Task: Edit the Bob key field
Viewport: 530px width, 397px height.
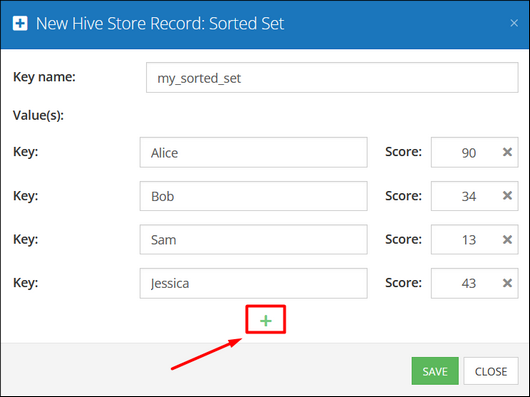Action: tap(254, 196)
